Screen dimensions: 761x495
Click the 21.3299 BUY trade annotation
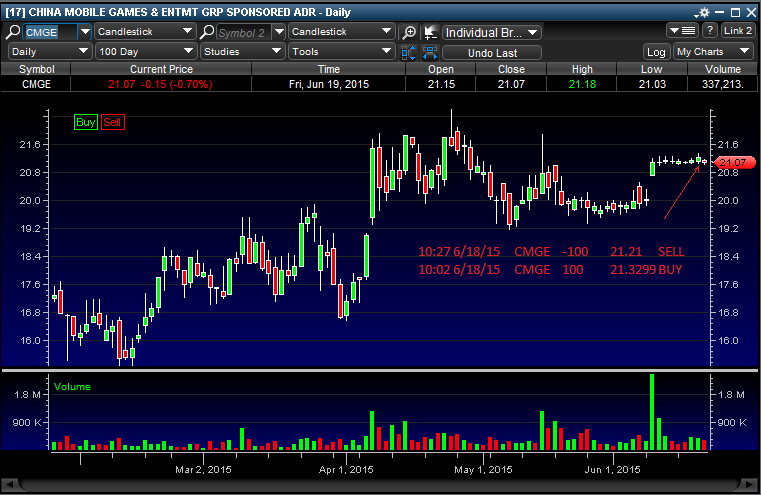[550, 269]
